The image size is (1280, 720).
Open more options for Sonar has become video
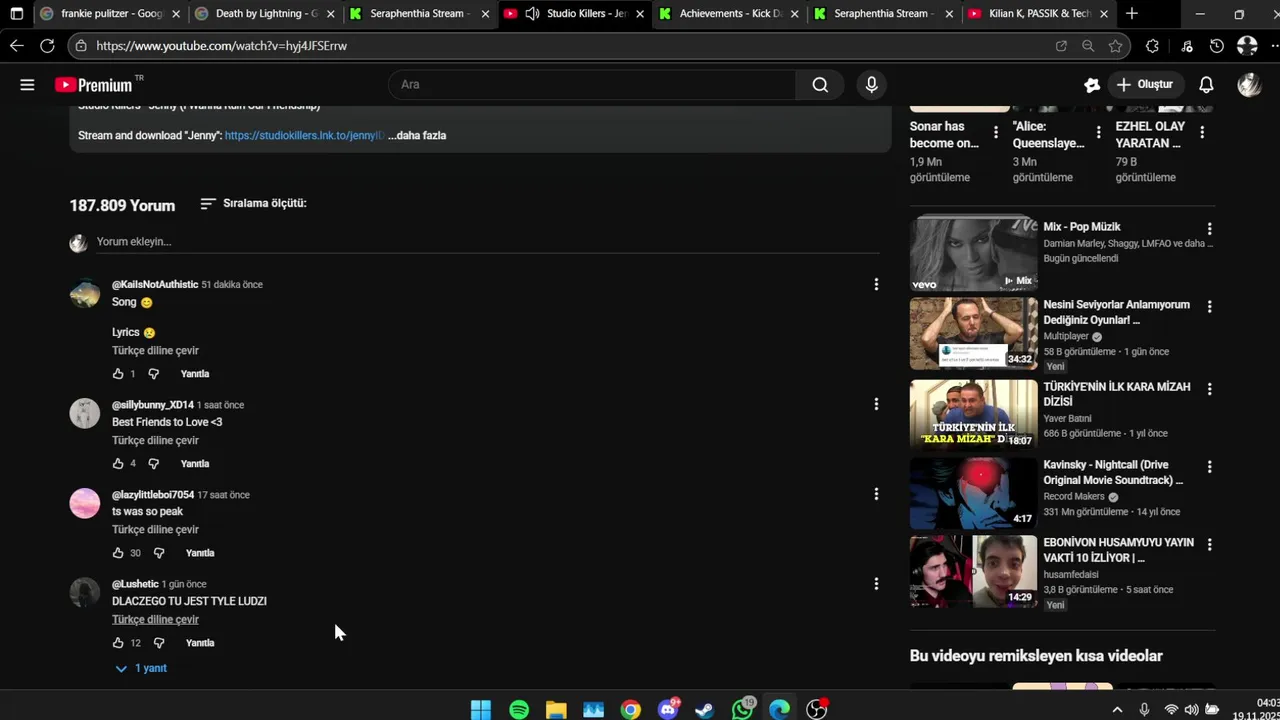click(x=995, y=132)
